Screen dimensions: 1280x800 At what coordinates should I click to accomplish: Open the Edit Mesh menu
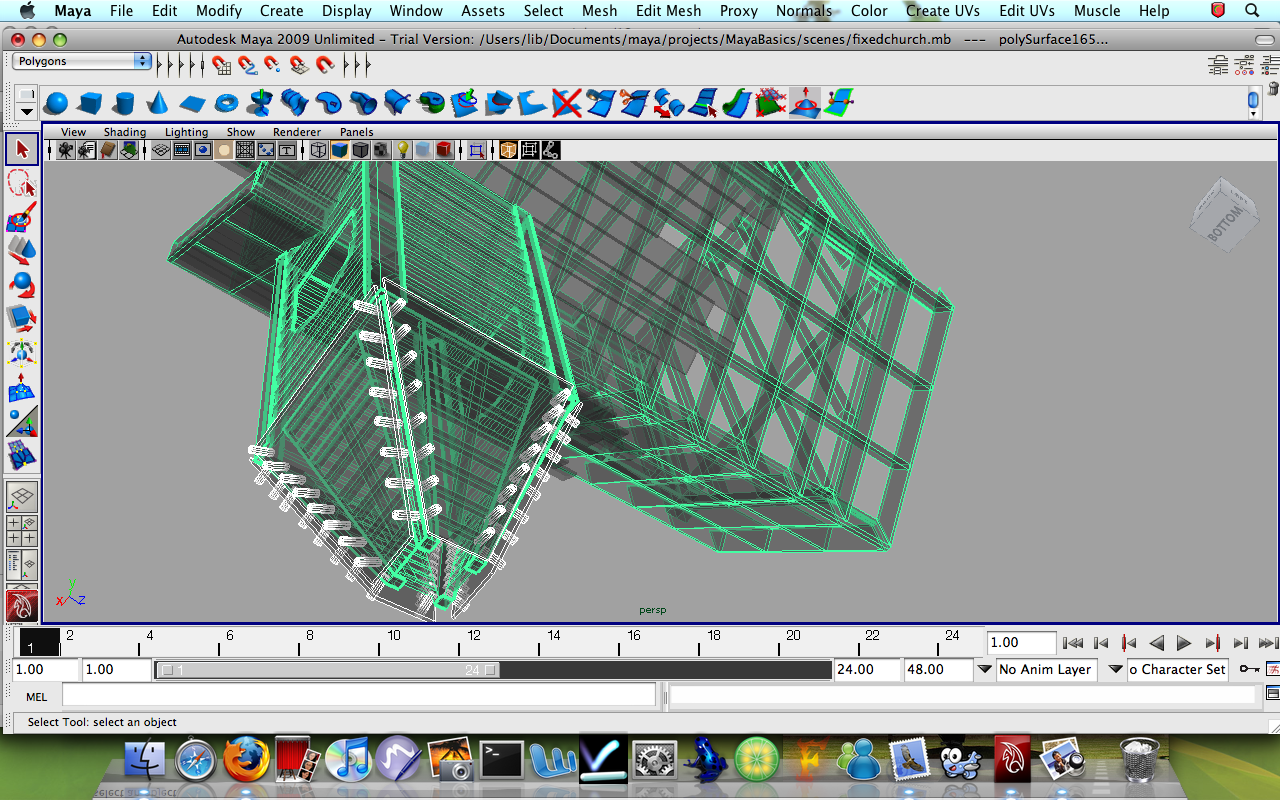[x=668, y=11]
